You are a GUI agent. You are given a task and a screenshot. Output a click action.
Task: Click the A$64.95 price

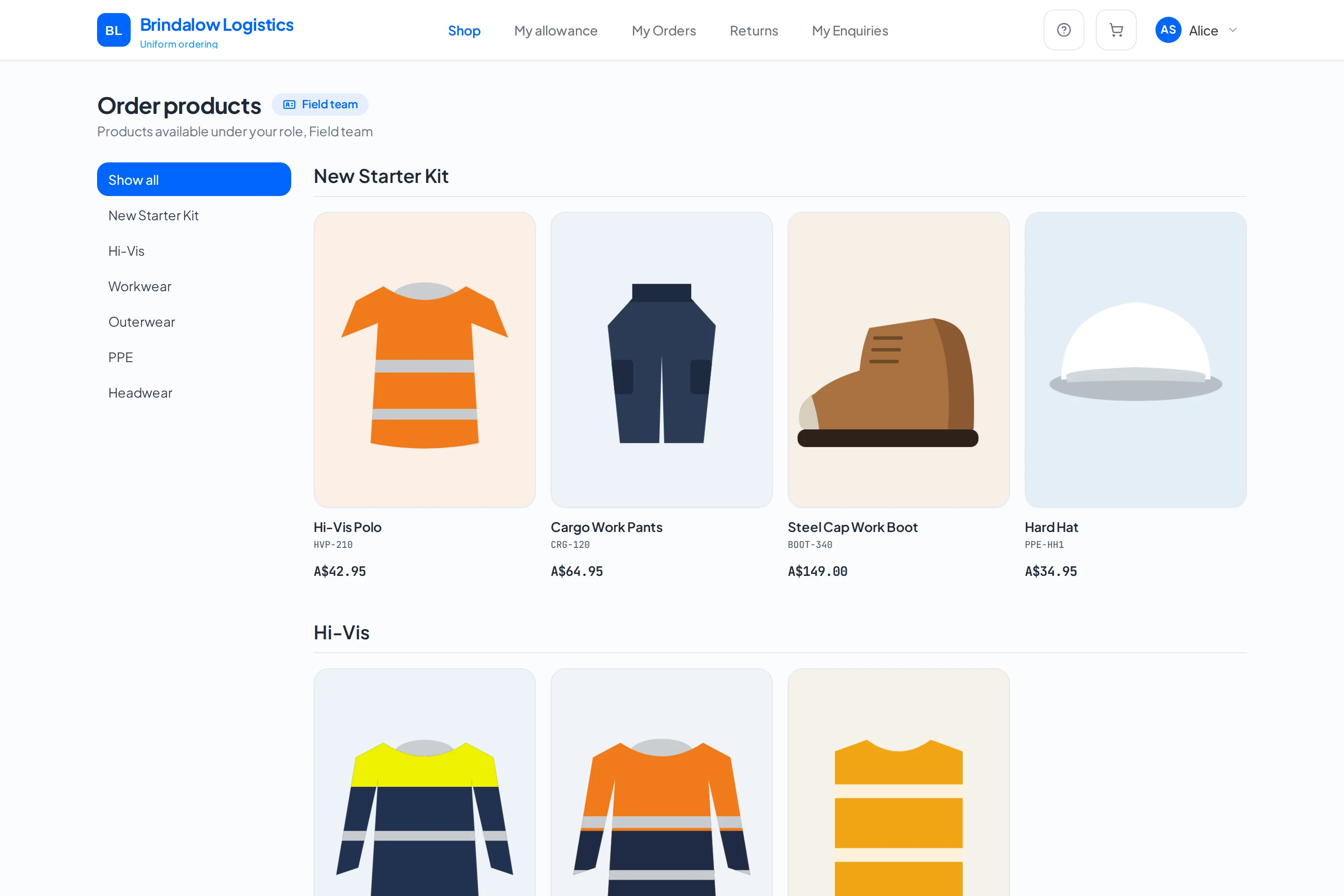click(x=577, y=571)
